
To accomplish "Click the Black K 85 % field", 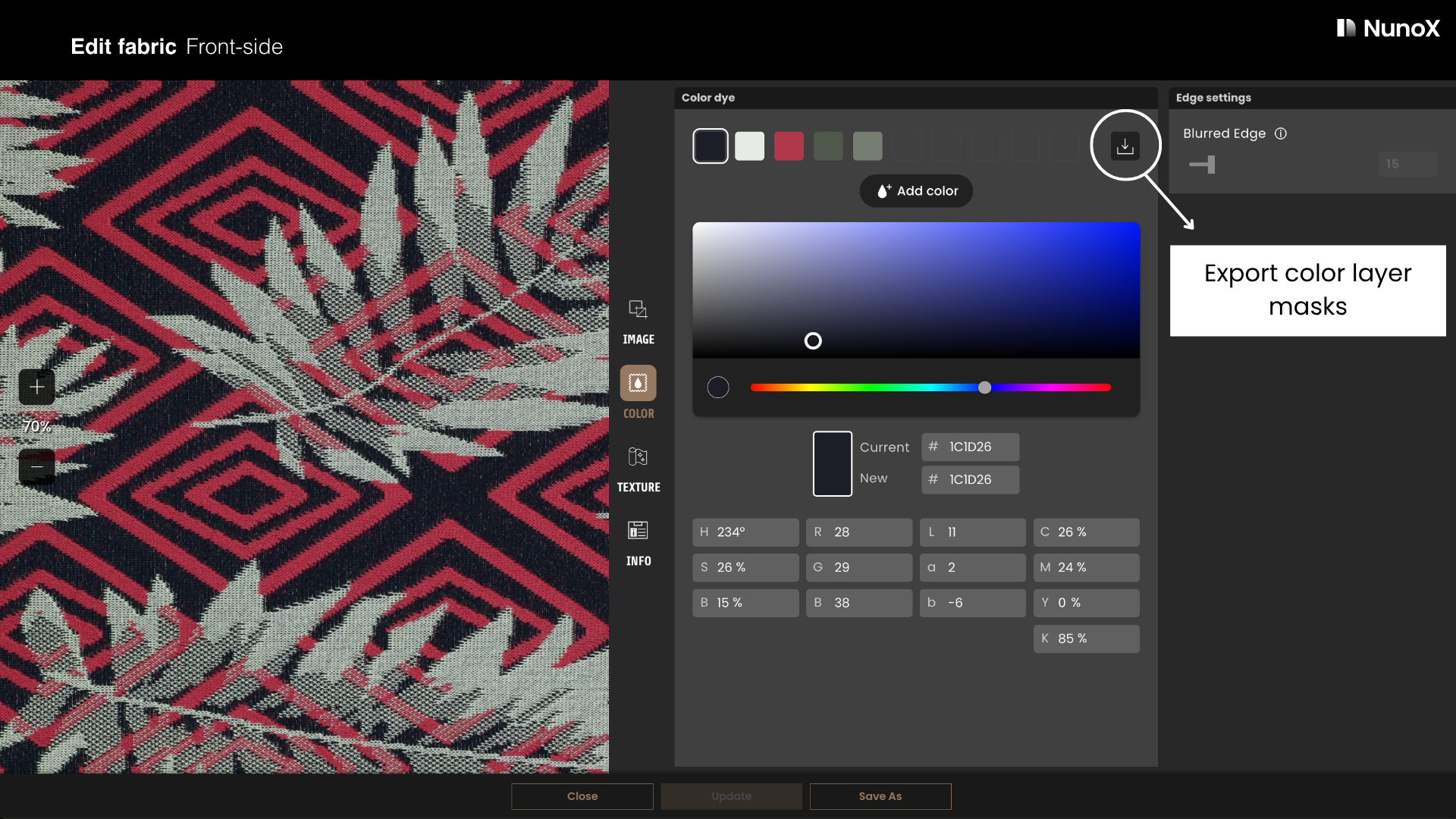I will pyautogui.click(x=1087, y=639).
